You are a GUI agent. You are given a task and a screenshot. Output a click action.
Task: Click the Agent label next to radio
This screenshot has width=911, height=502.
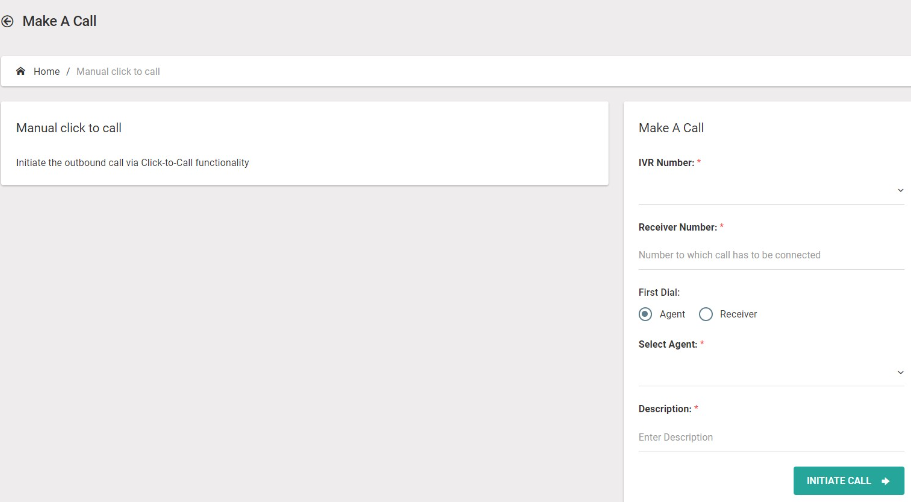pyautogui.click(x=672, y=314)
